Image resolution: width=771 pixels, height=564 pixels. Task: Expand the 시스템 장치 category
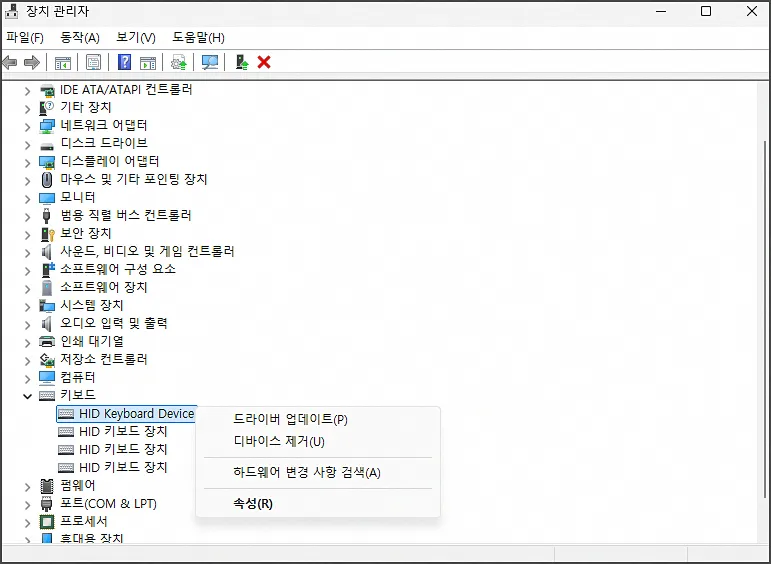click(x=28, y=307)
